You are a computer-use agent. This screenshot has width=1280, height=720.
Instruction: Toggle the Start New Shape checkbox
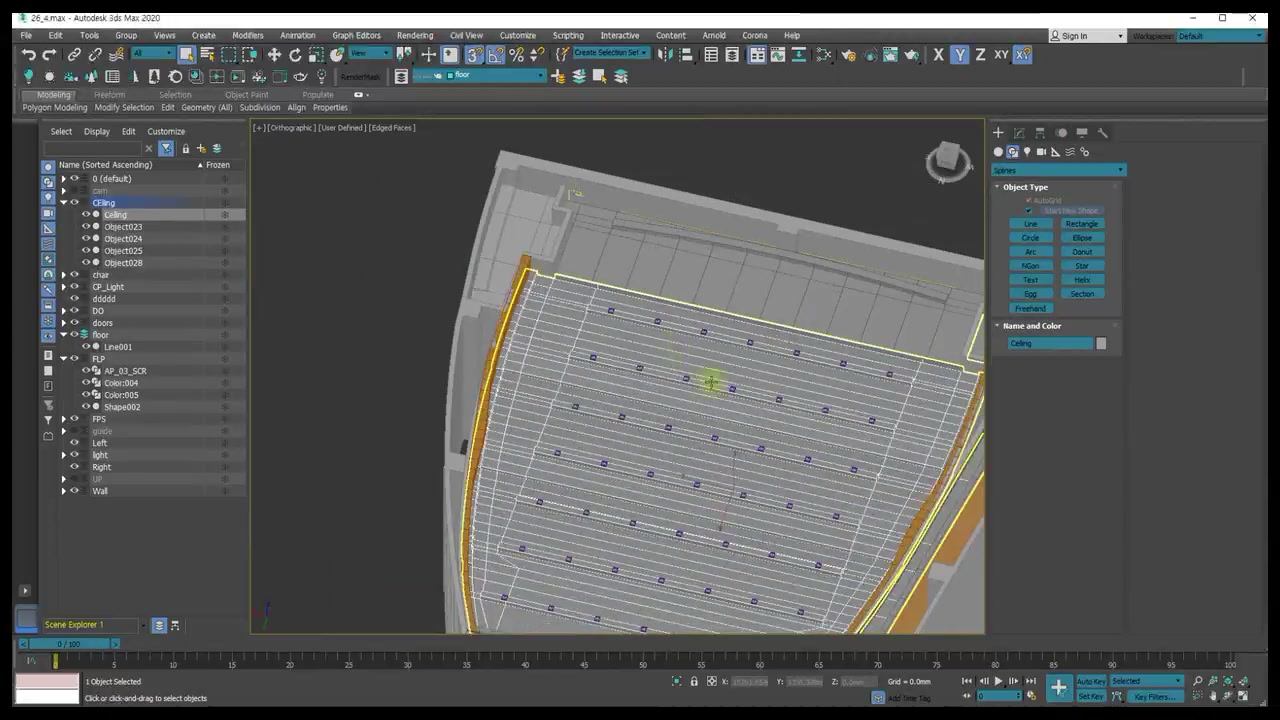pyautogui.click(x=1028, y=211)
